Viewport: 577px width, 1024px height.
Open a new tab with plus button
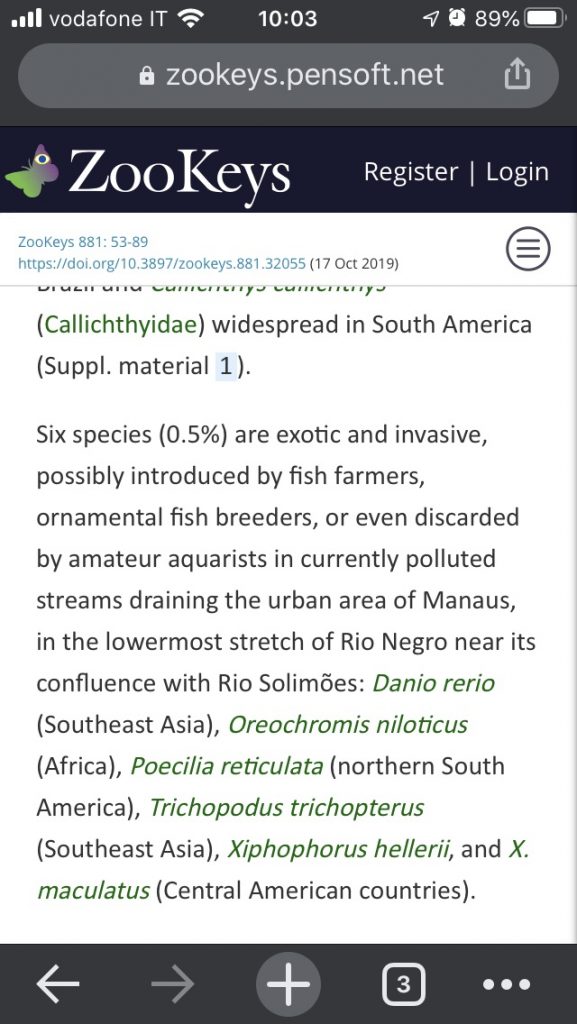point(288,984)
